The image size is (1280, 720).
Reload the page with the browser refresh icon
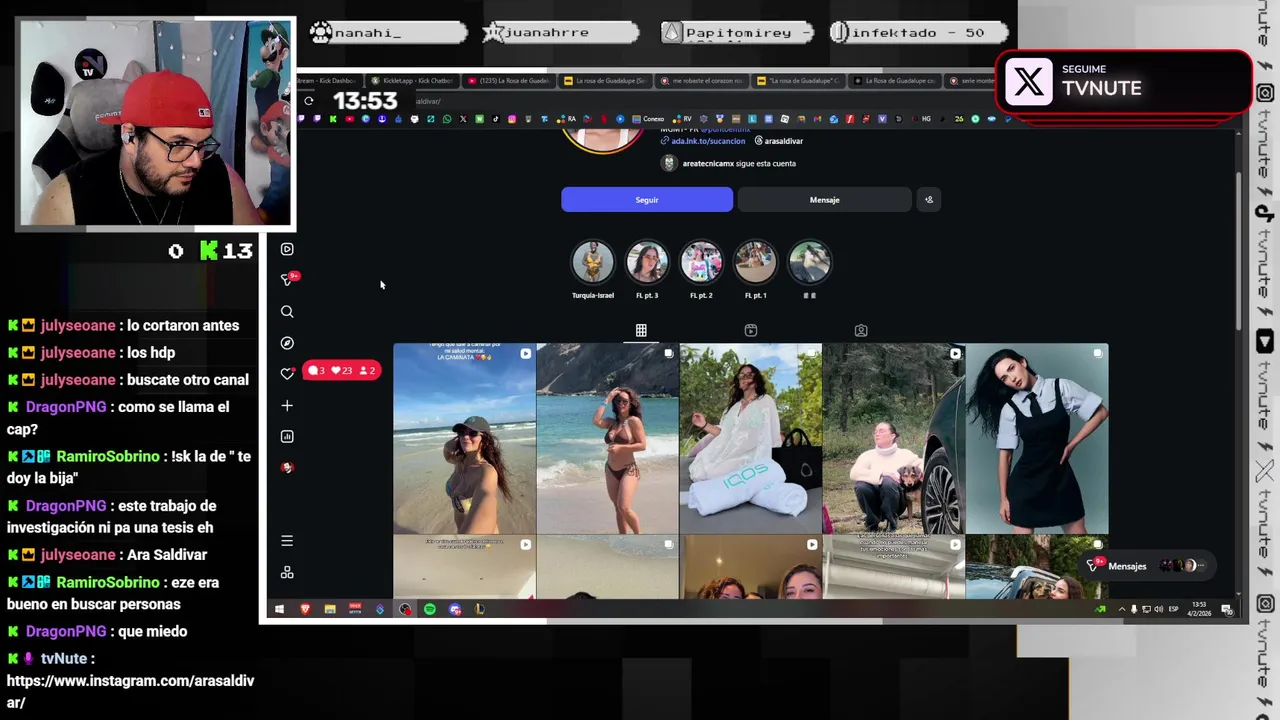[x=309, y=100]
